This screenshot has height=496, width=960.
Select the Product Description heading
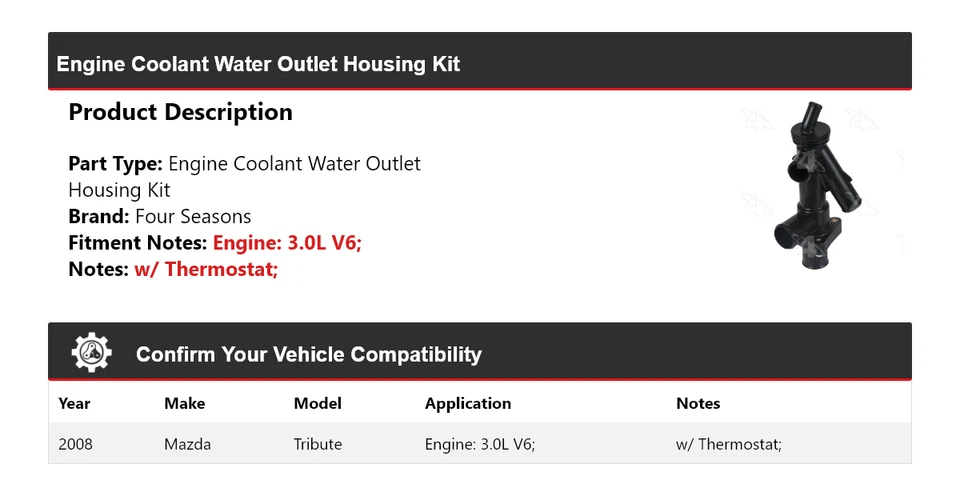point(180,112)
